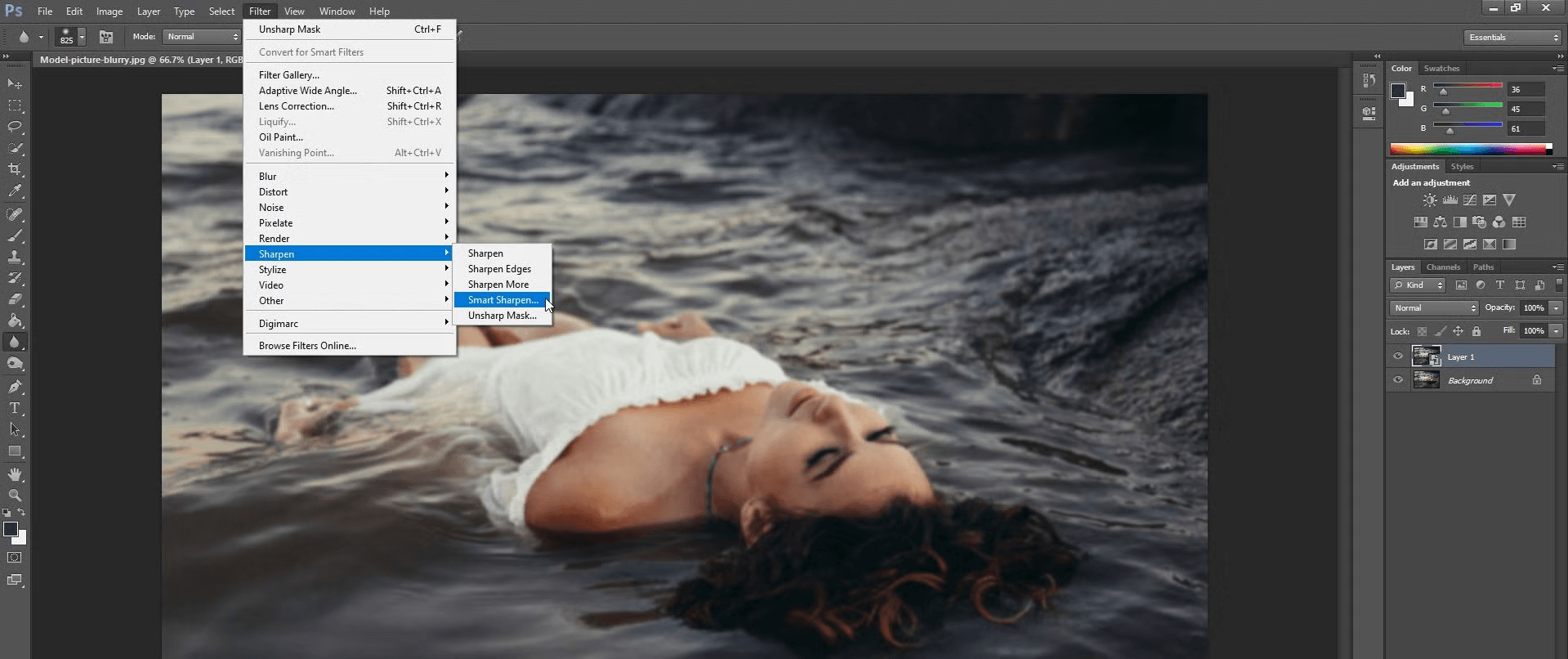
Task: Select the Paint Bucket tool
Action: [x=15, y=321]
